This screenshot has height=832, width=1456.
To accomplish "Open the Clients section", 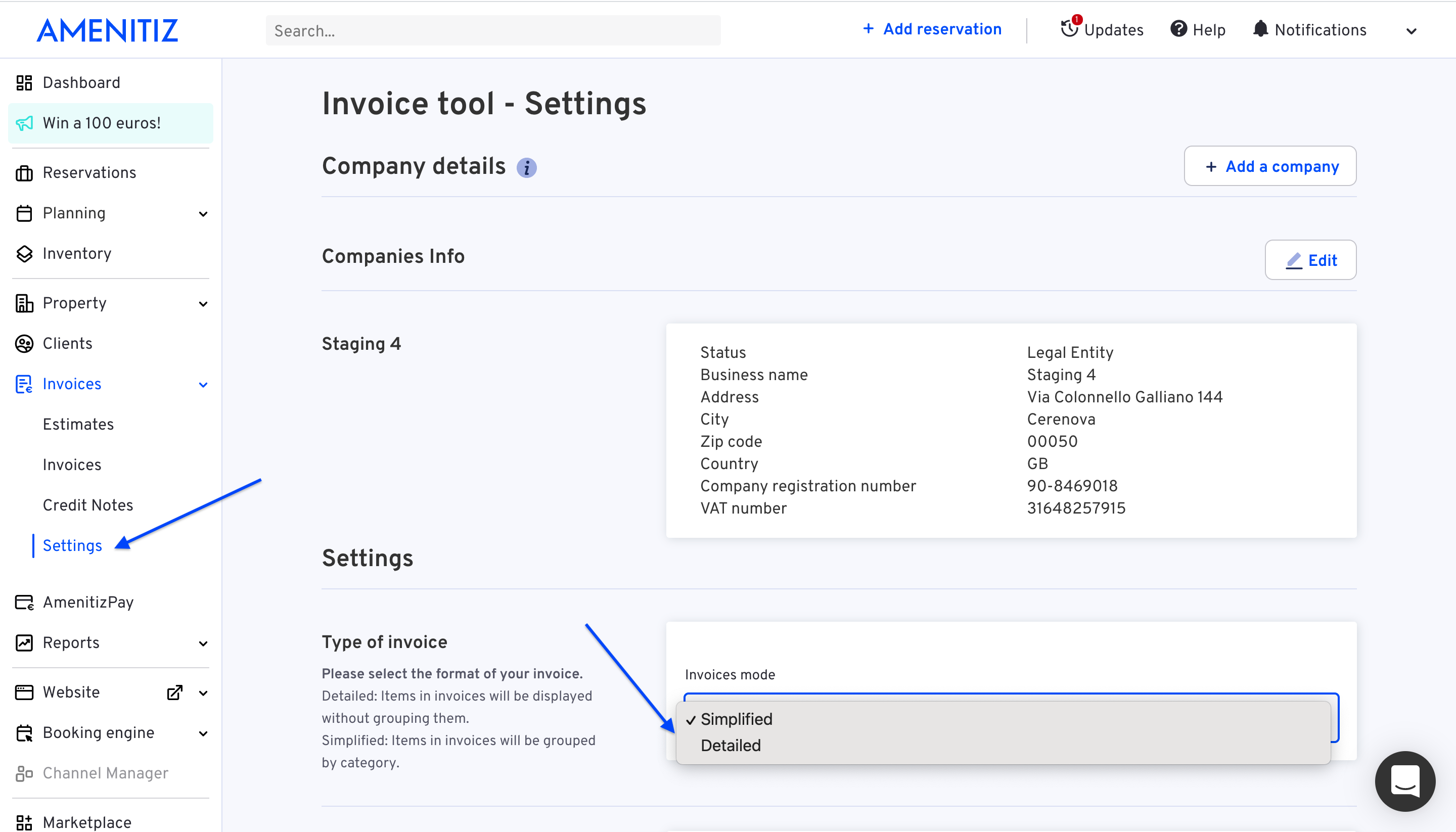I will [67, 343].
